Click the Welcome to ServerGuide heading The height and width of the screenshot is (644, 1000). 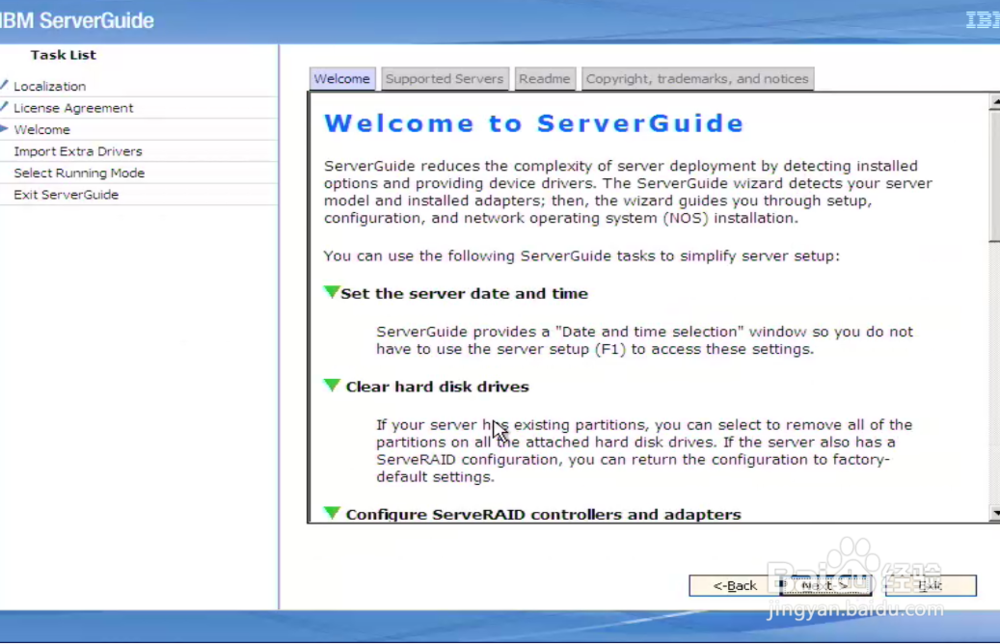(534, 123)
